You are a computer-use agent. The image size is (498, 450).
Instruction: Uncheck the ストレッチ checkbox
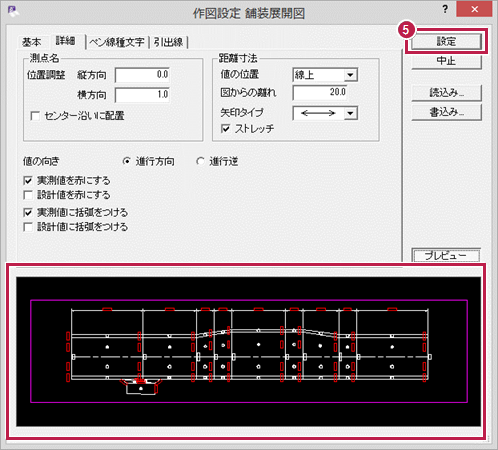click(226, 129)
